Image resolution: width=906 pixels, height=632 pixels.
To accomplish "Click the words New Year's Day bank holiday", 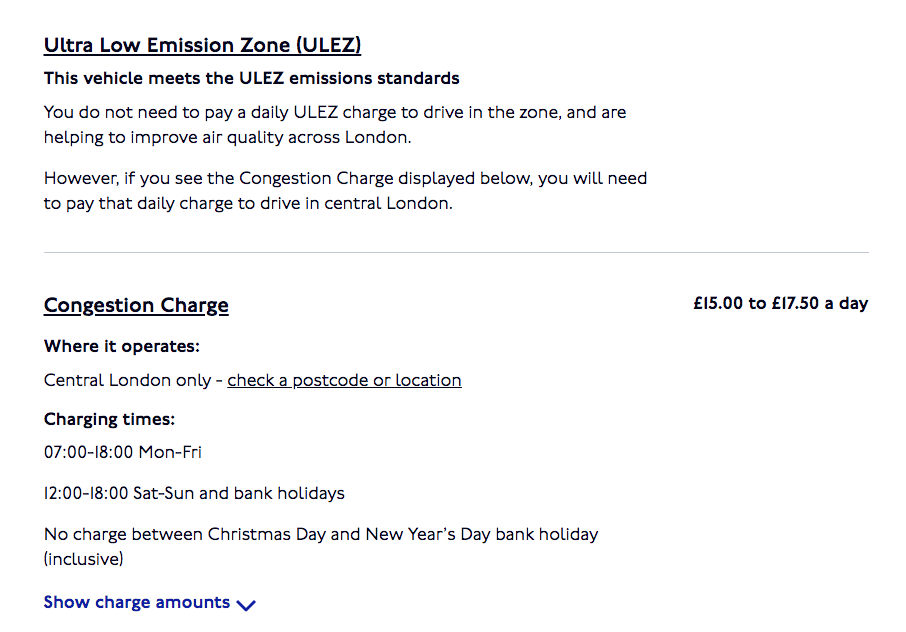I will click(x=482, y=534).
